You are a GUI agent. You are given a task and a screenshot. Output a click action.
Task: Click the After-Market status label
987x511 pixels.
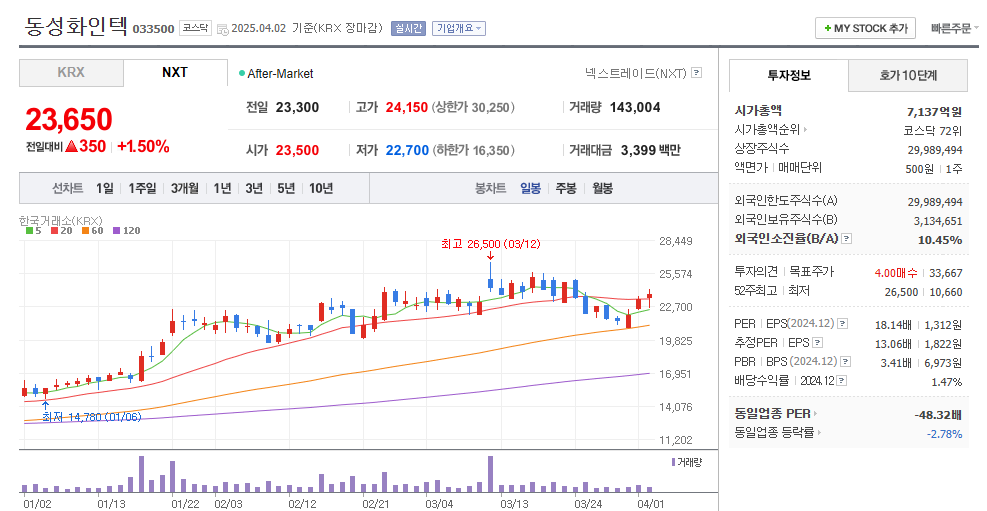tap(280, 74)
